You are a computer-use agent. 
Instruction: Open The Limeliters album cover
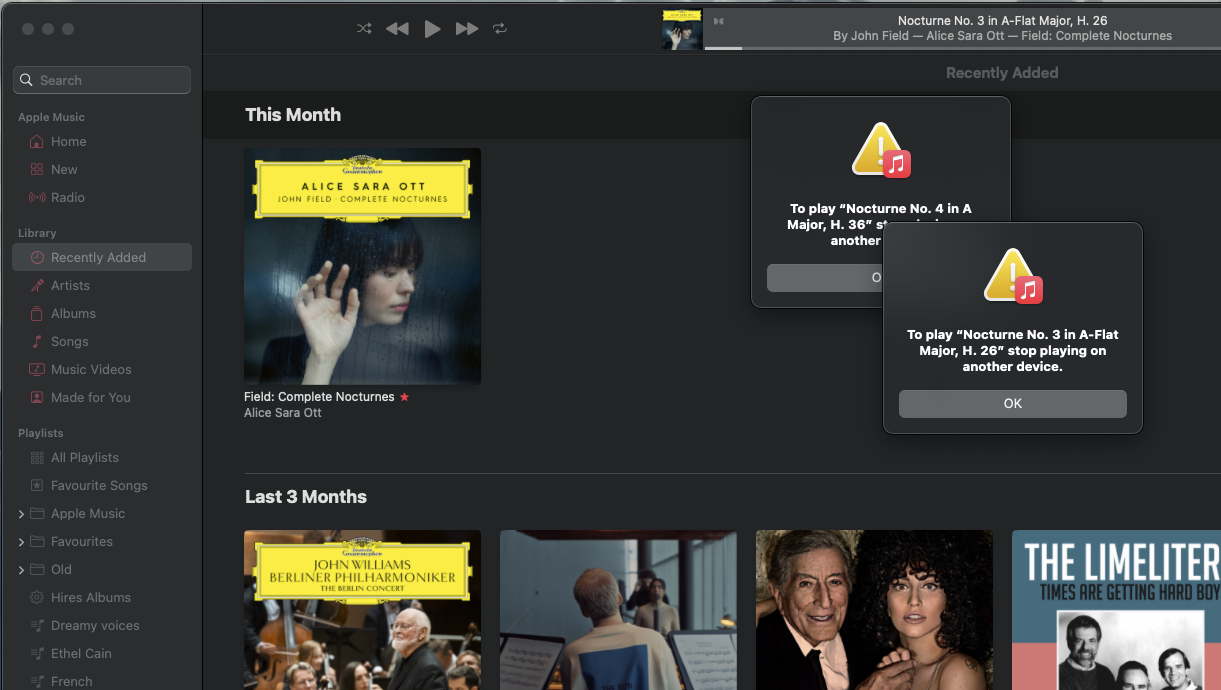click(1116, 610)
